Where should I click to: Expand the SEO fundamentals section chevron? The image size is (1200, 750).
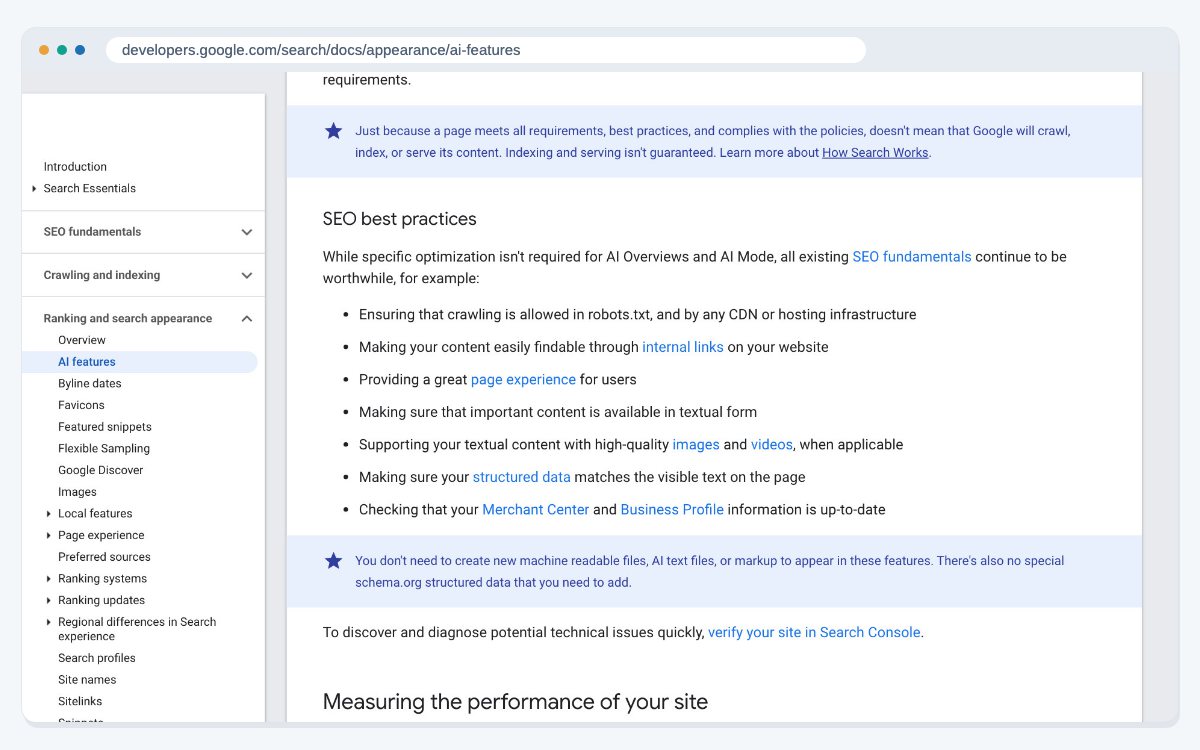click(247, 232)
